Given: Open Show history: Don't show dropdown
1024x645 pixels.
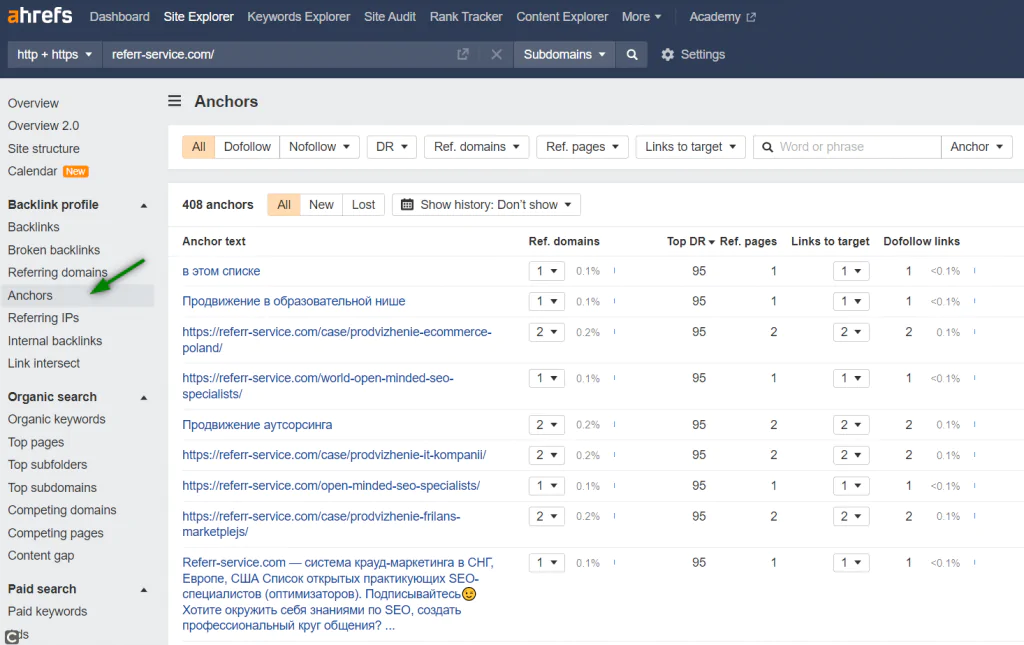Looking at the screenshot, I should (487, 205).
